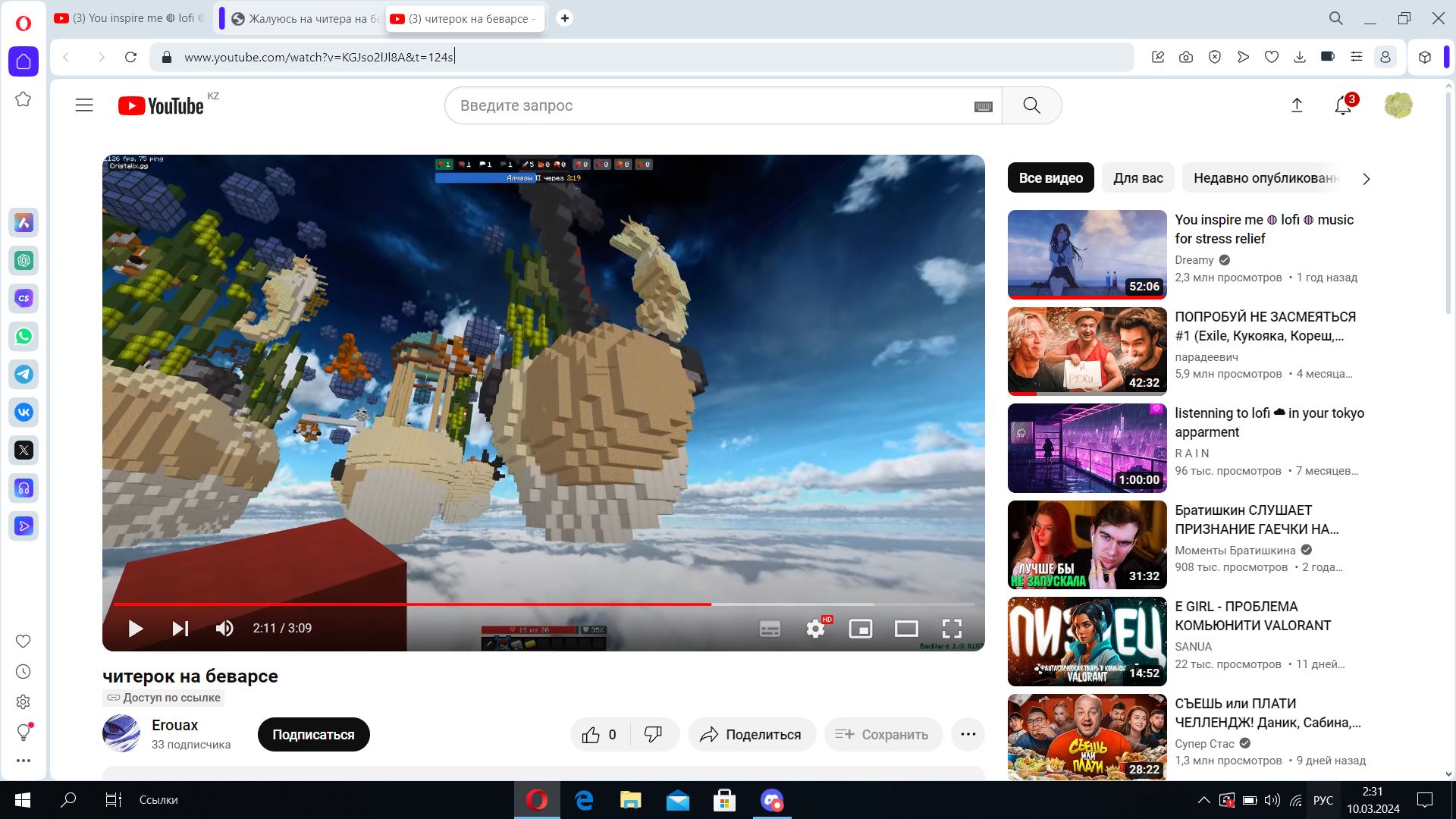Mute the video volume
The image size is (1456, 819).
pyautogui.click(x=224, y=629)
